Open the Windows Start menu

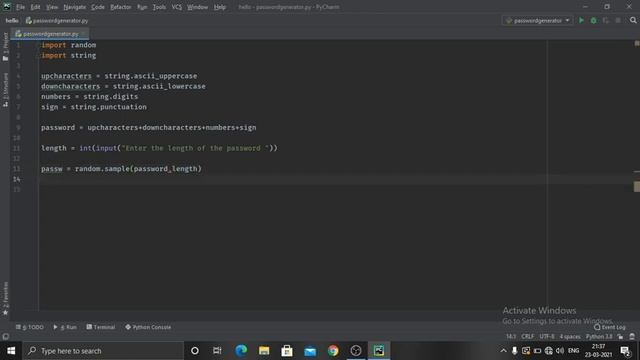coord(11,351)
